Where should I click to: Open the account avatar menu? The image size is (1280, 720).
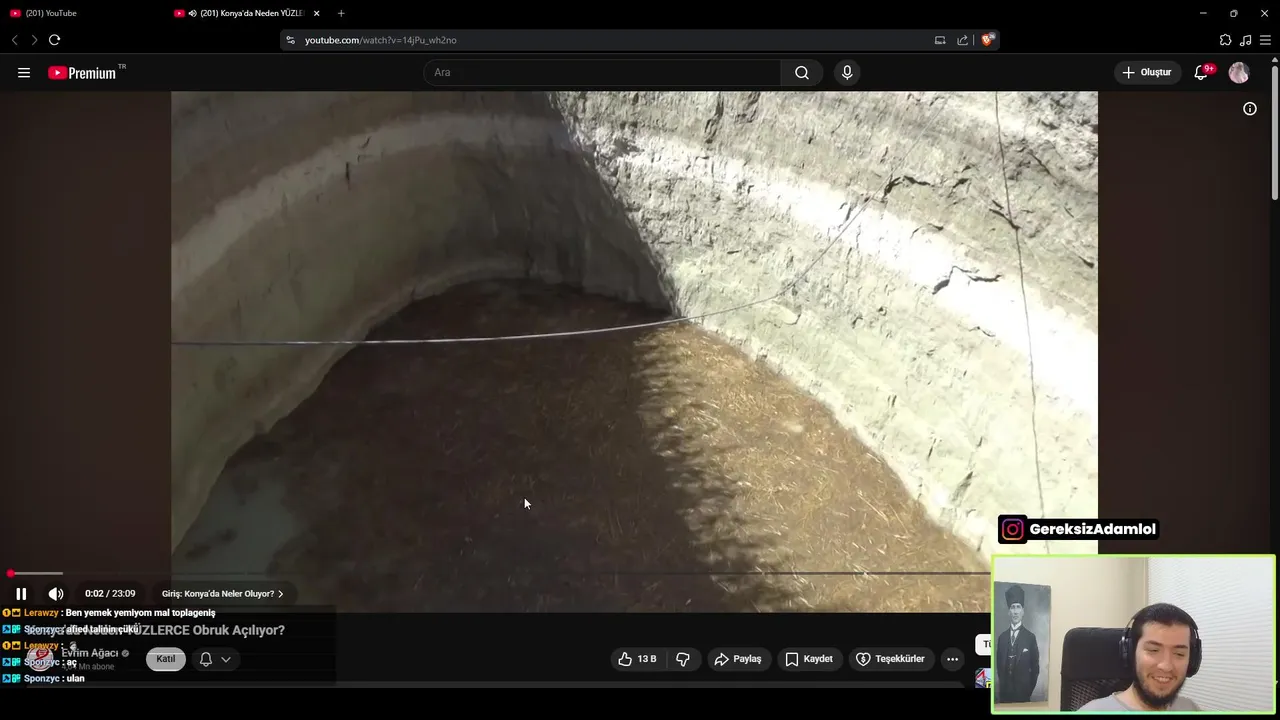(x=1239, y=72)
